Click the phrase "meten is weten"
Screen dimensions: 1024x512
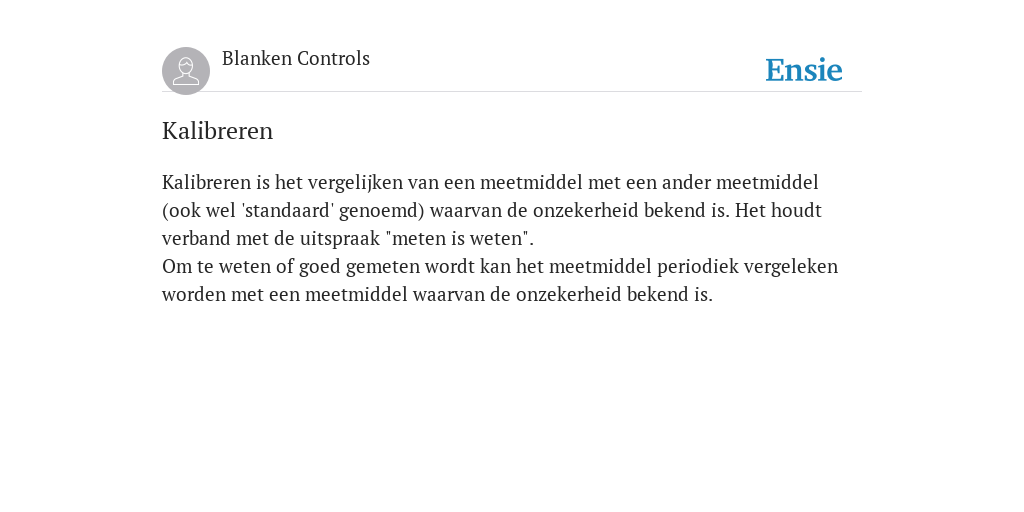pos(458,238)
